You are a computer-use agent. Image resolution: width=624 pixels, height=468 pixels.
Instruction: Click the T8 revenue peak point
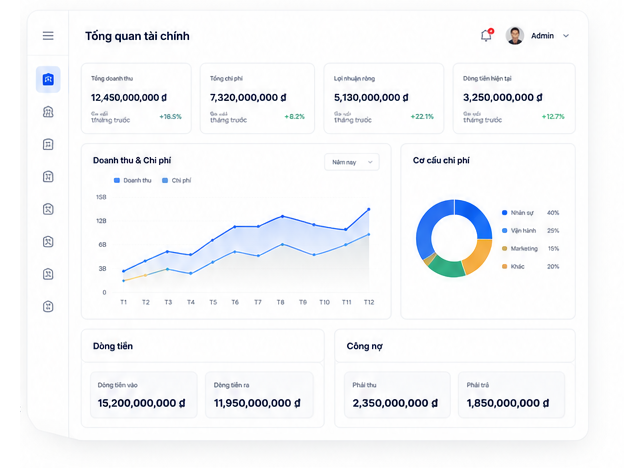point(283,216)
